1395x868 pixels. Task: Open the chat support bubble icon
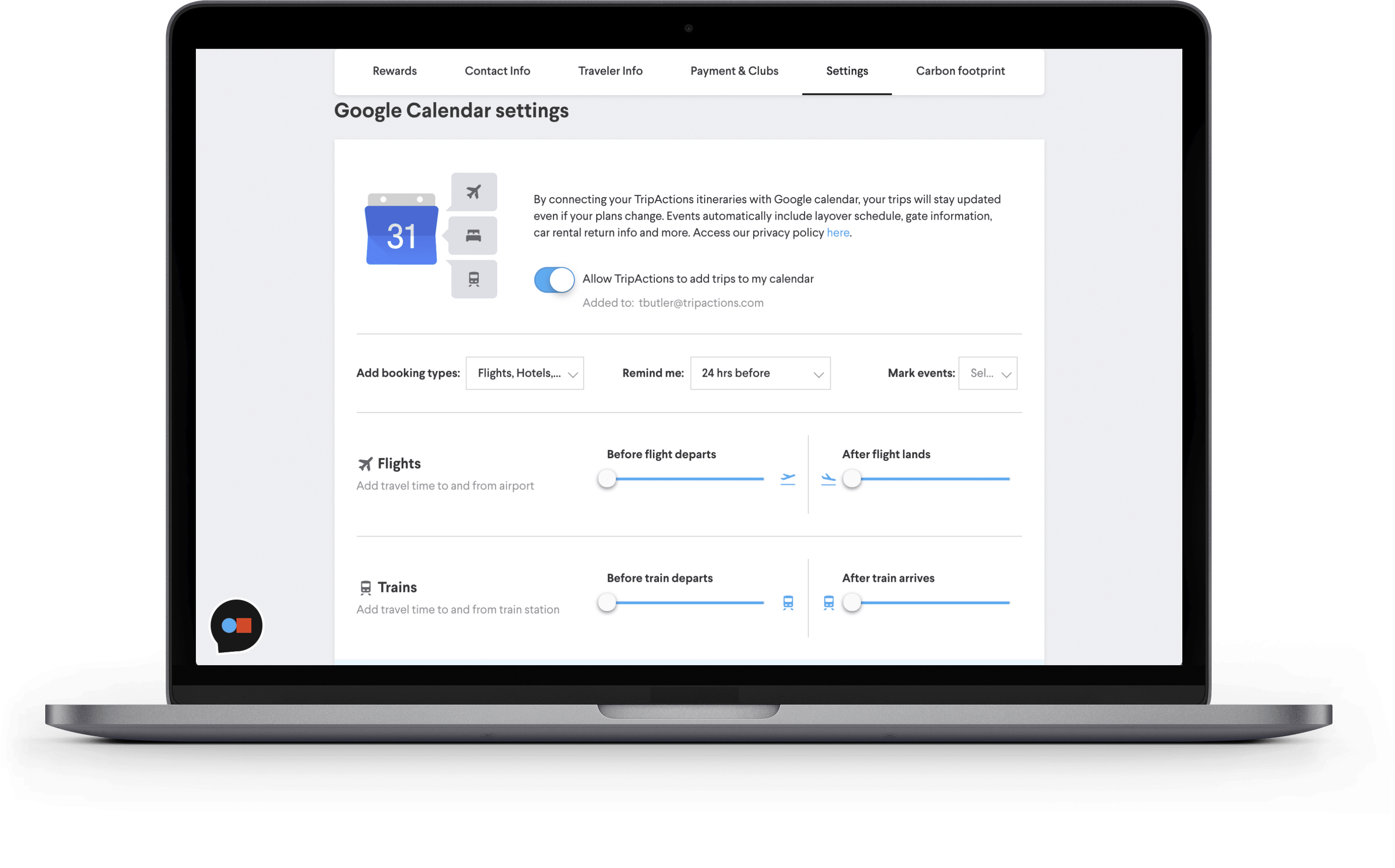coord(236,626)
